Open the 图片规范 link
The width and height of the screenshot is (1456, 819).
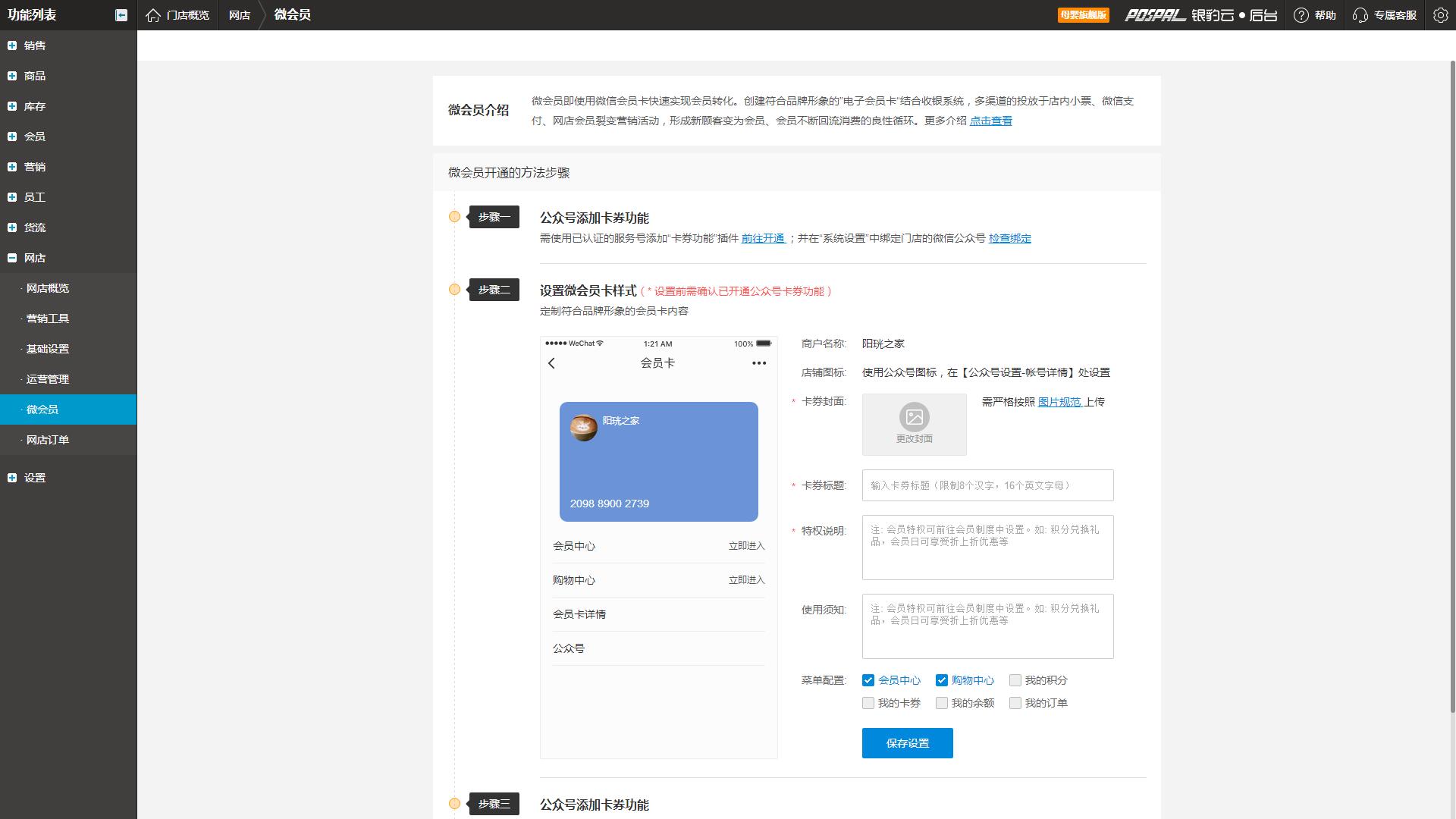(1059, 402)
